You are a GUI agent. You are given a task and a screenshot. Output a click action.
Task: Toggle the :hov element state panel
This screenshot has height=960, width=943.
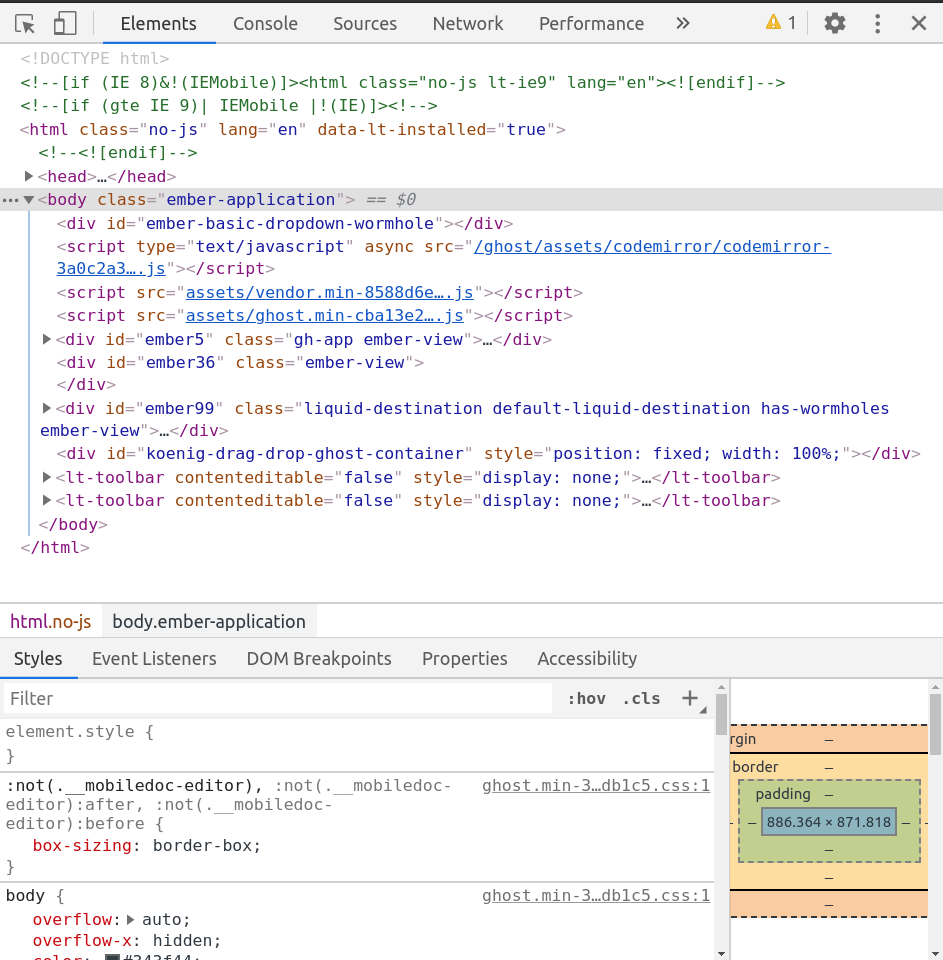pos(587,699)
